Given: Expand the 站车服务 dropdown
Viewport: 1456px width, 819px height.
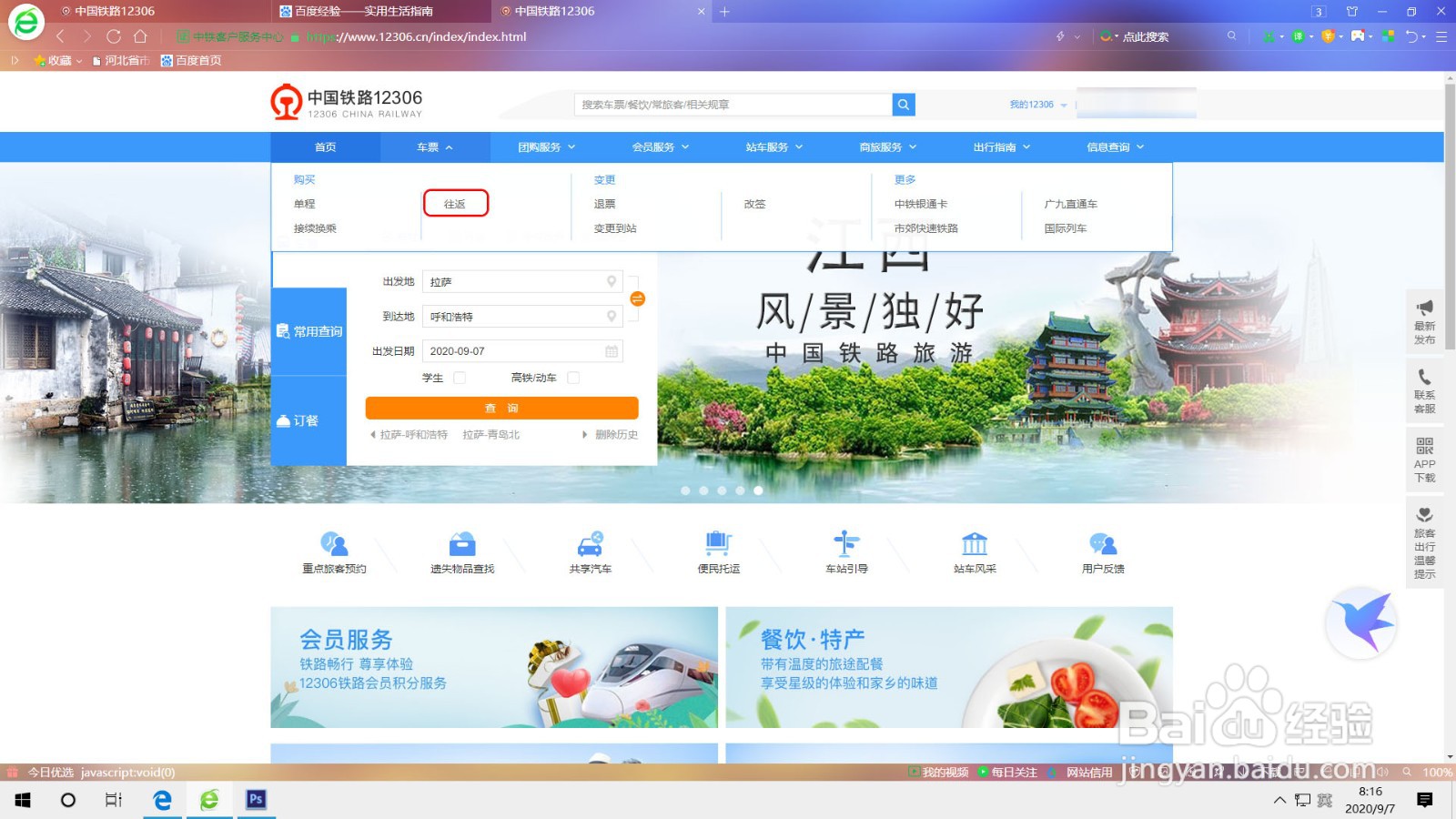Looking at the screenshot, I should point(774,147).
